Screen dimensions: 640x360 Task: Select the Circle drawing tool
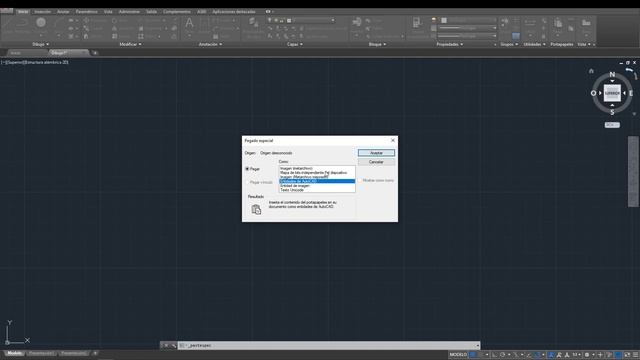click(x=41, y=22)
